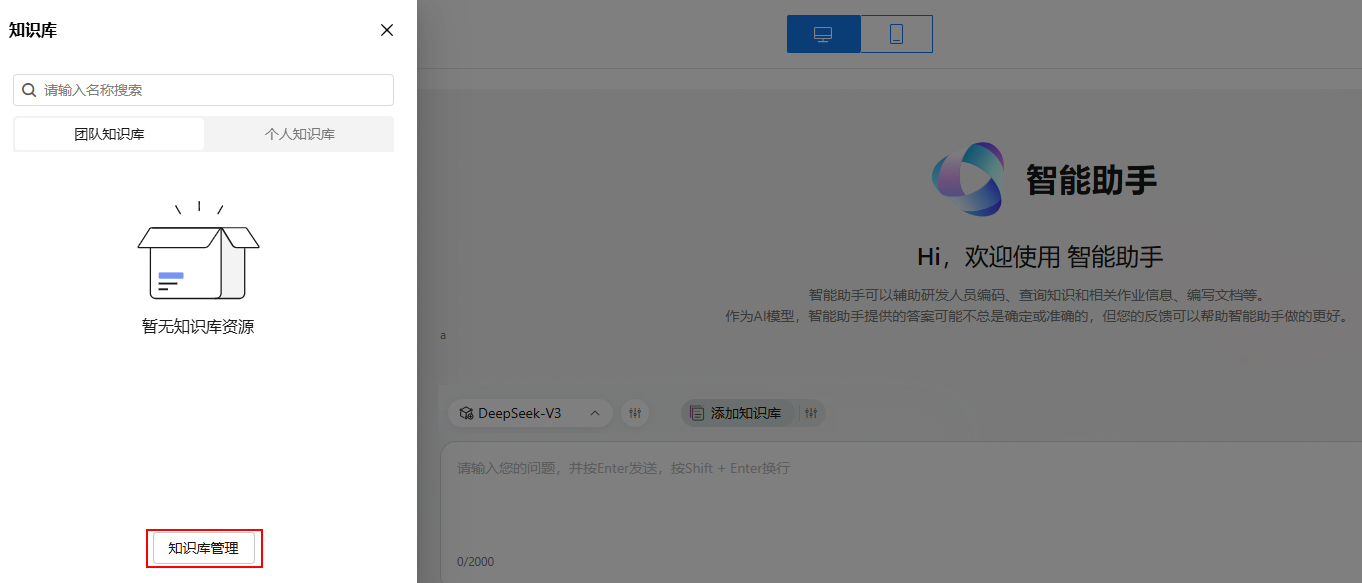Open 知识库管理 button

click(x=204, y=548)
